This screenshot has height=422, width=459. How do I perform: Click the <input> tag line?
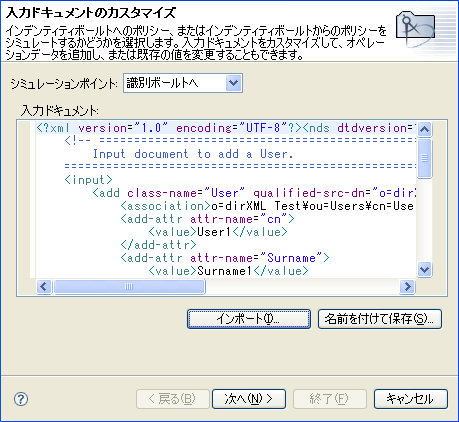[88, 180]
